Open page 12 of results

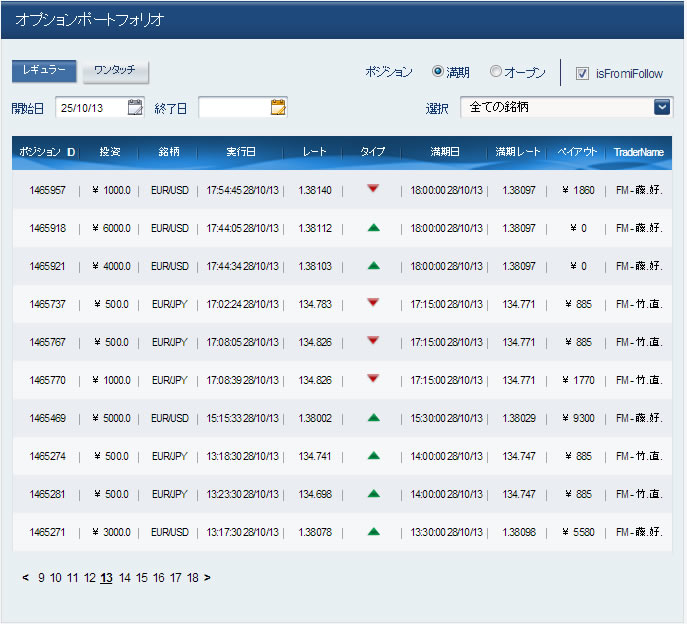point(90,578)
